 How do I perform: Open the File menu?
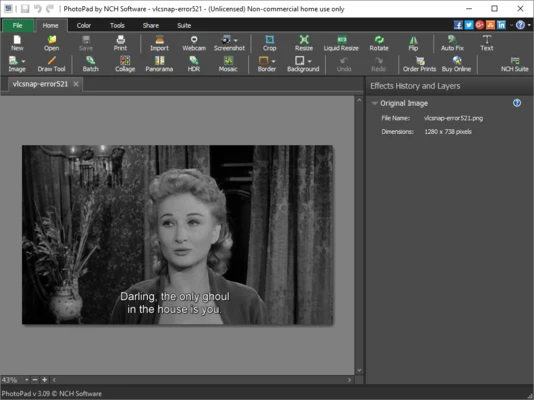pyautogui.click(x=18, y=26)
